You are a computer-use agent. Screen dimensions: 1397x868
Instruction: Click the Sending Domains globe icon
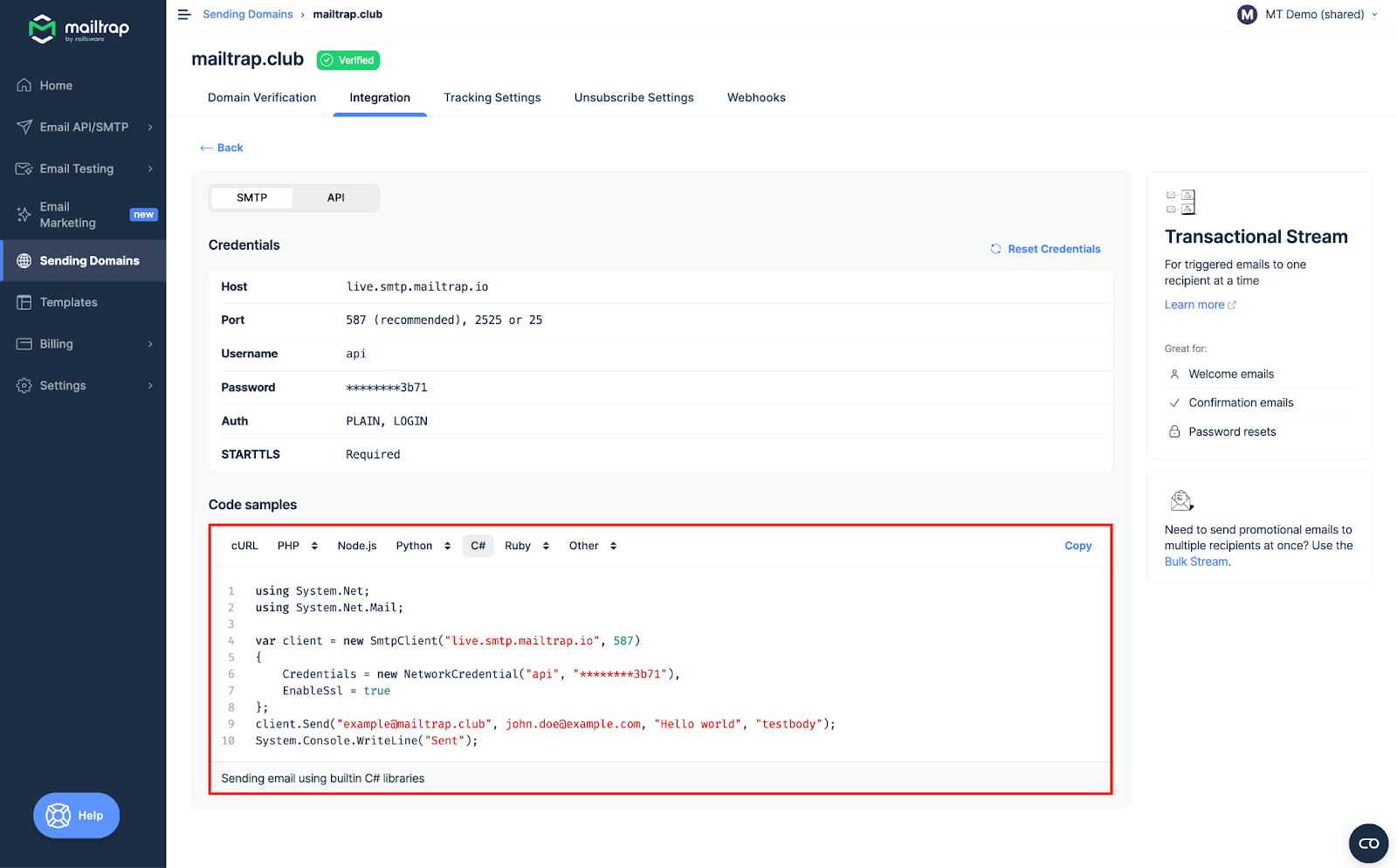pos(24,261)
